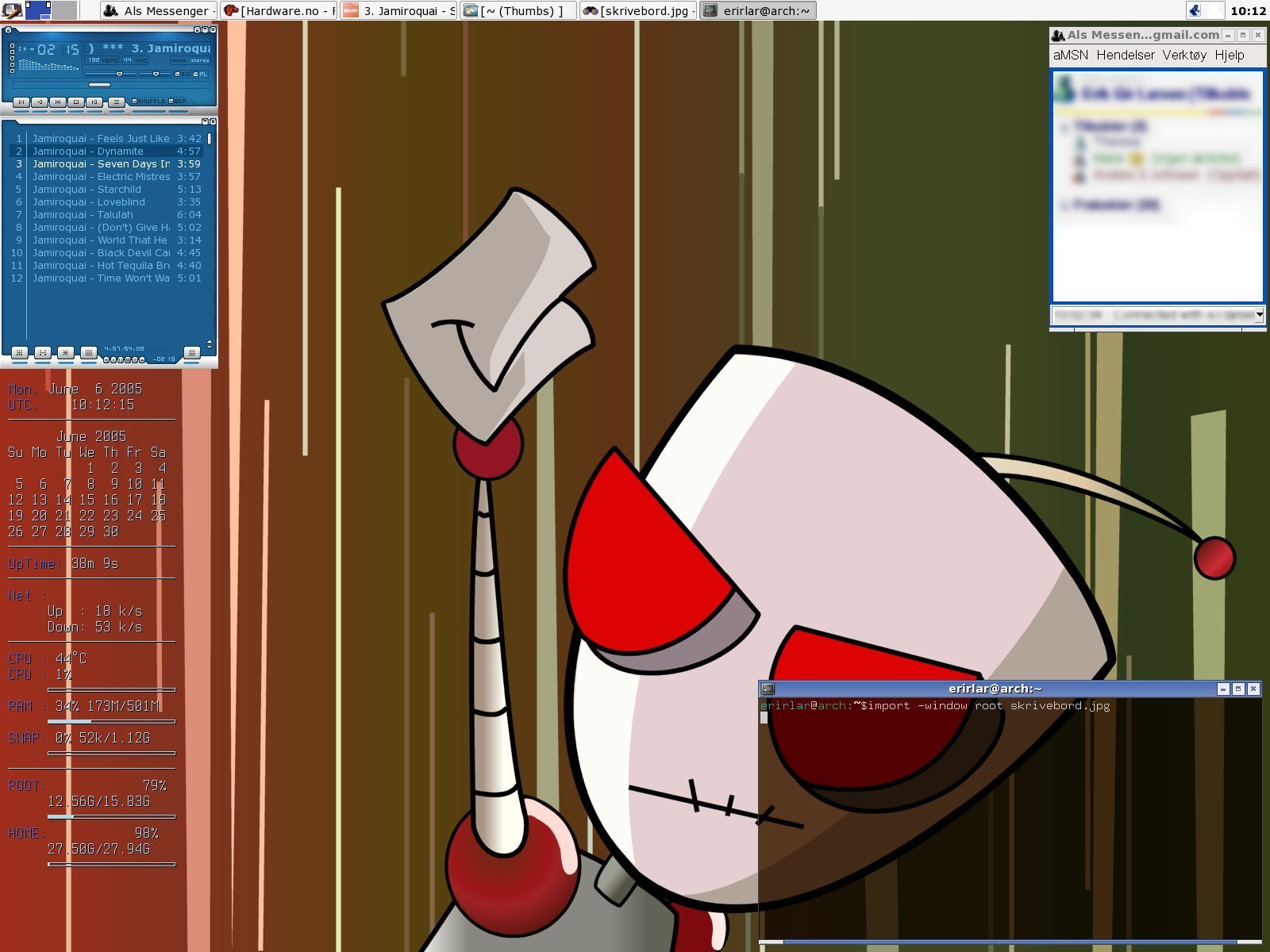This screenshot has width=1270, height=952.
Task: Switch to skrivebord.jpg taskbar entry
Action: (x=638, y=10)
